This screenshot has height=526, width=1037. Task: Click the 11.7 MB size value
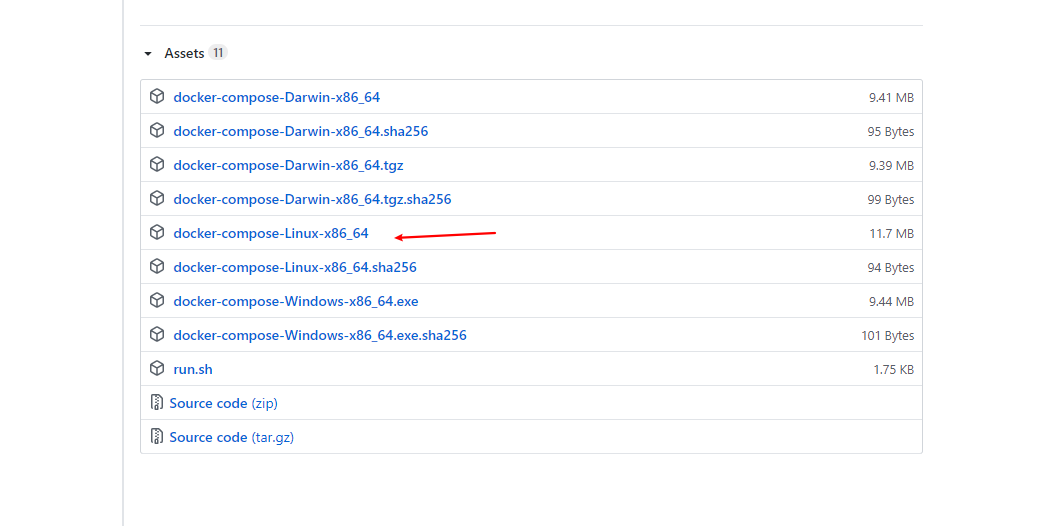[x=892, y=234]
